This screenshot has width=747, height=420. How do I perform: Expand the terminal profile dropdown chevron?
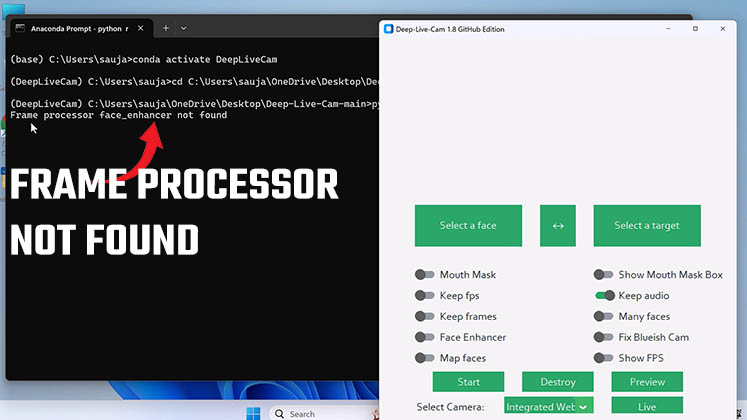point(183,29)
